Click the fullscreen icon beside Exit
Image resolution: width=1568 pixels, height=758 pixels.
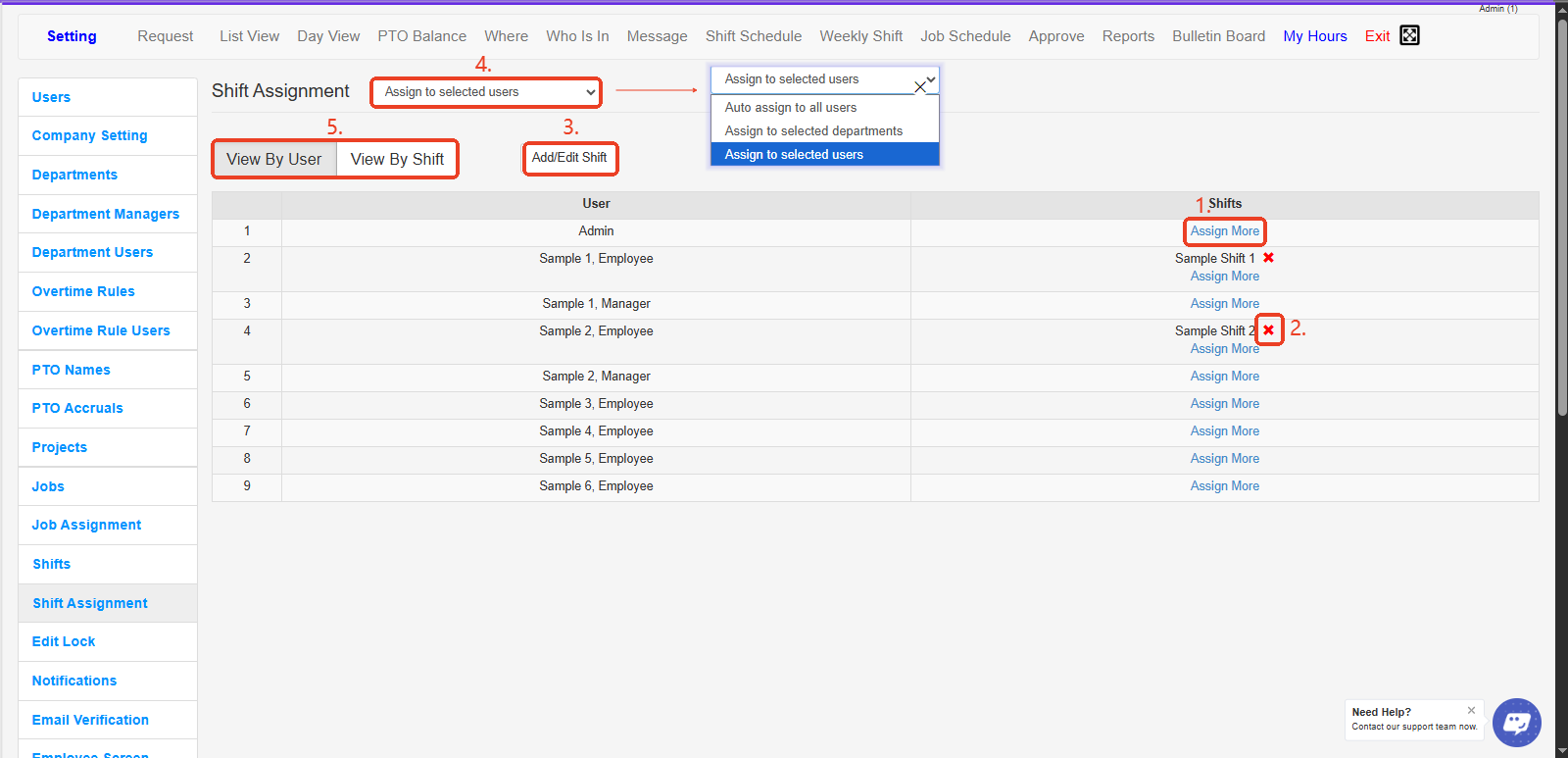(x=1409, y=35)
